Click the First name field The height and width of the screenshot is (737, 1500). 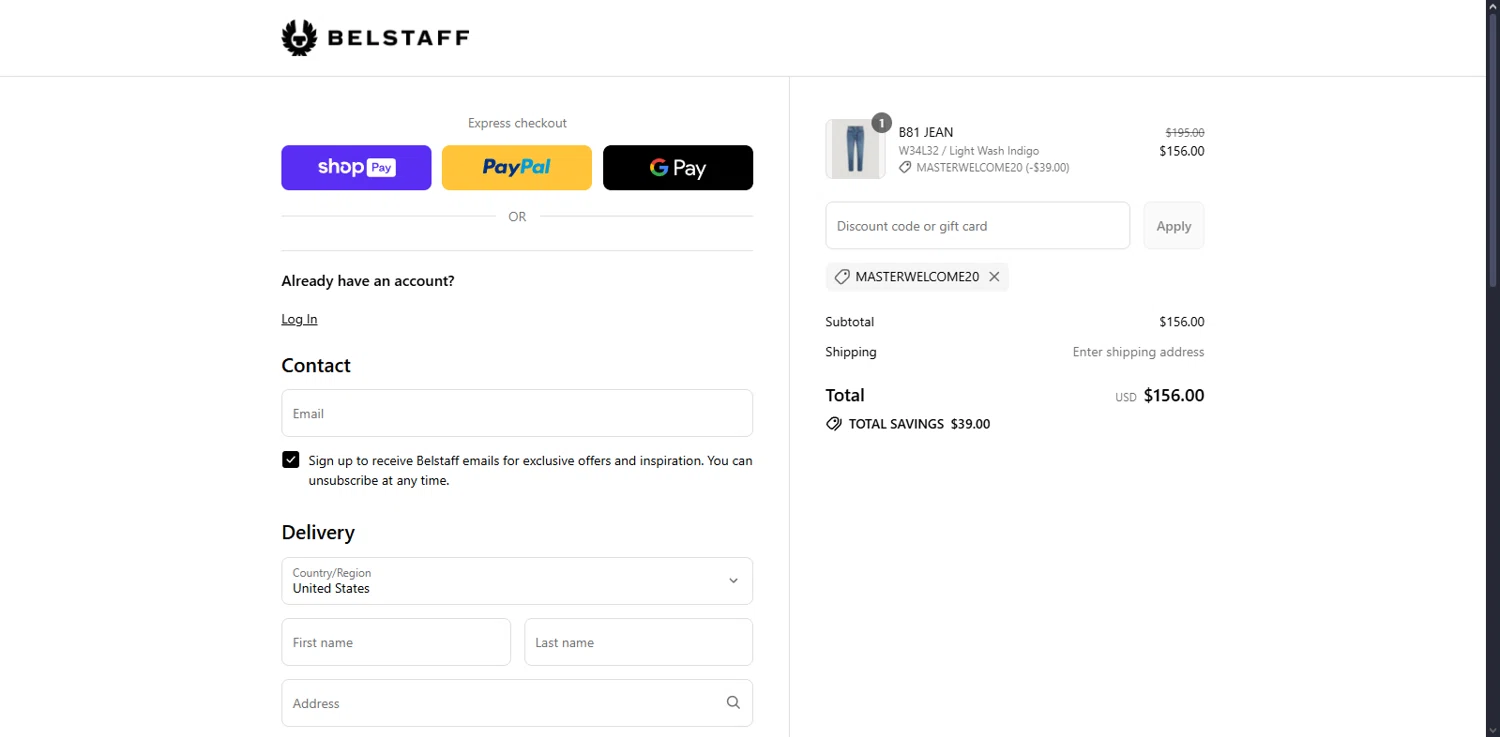pyautogui.click(x=396, y=642)
